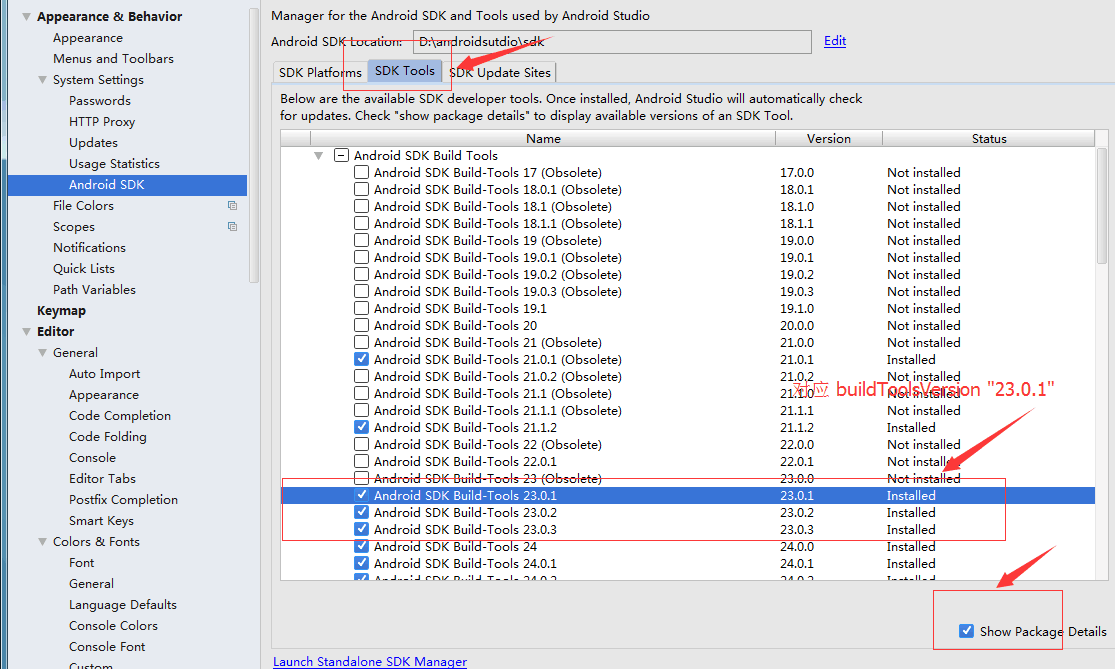This screenshot has height=669, width=1115.
Task: Sort table by Name column header
Action: (x=543, y=139)
